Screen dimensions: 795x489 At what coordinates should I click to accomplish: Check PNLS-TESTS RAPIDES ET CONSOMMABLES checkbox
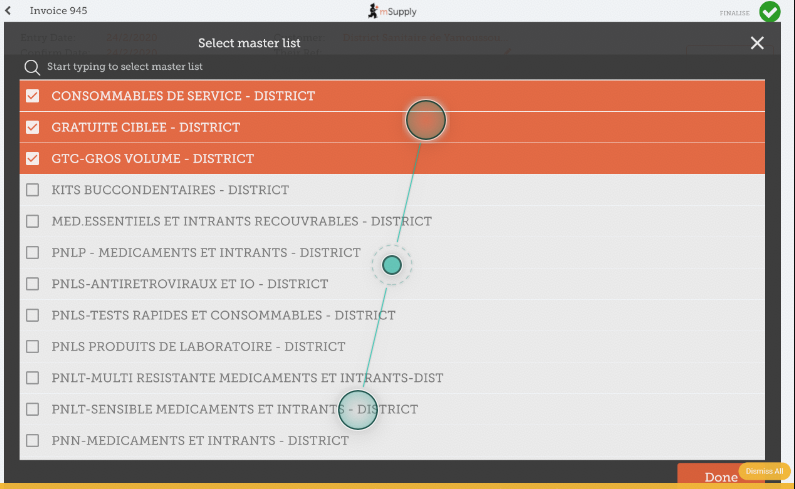point(32,315)
